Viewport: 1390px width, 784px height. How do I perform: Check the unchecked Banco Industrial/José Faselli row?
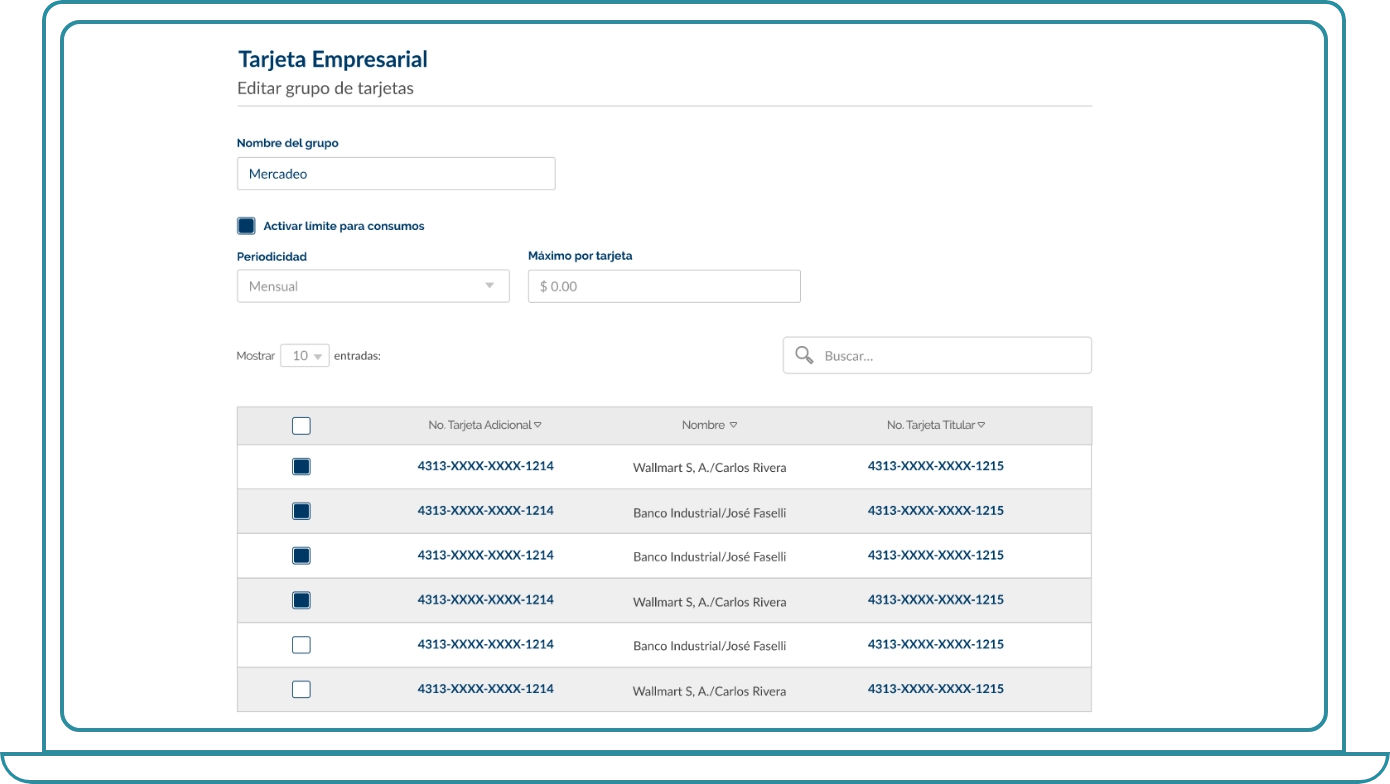[x=301, y=645]
